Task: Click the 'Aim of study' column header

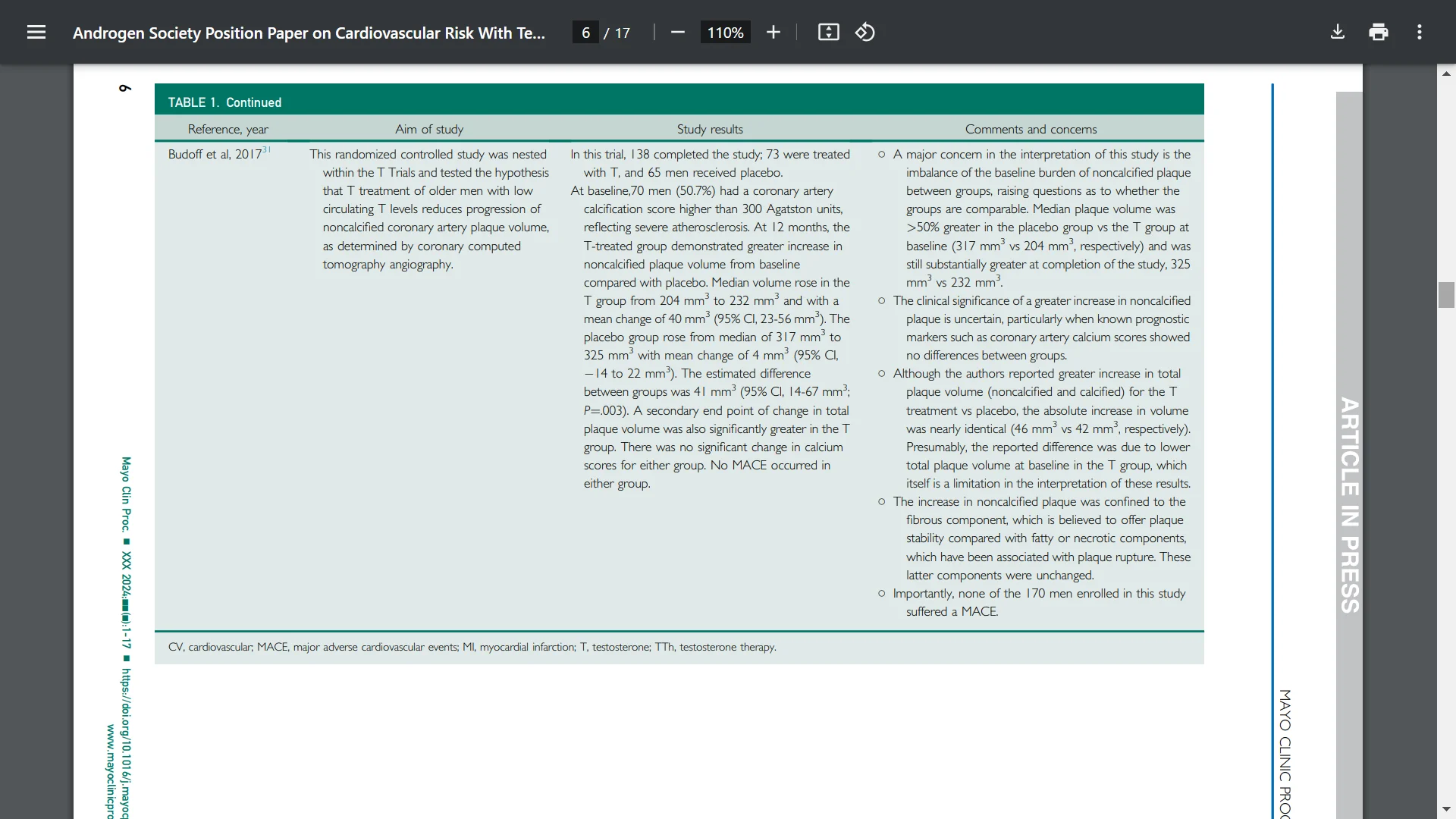Action: [x=429, y=129]
